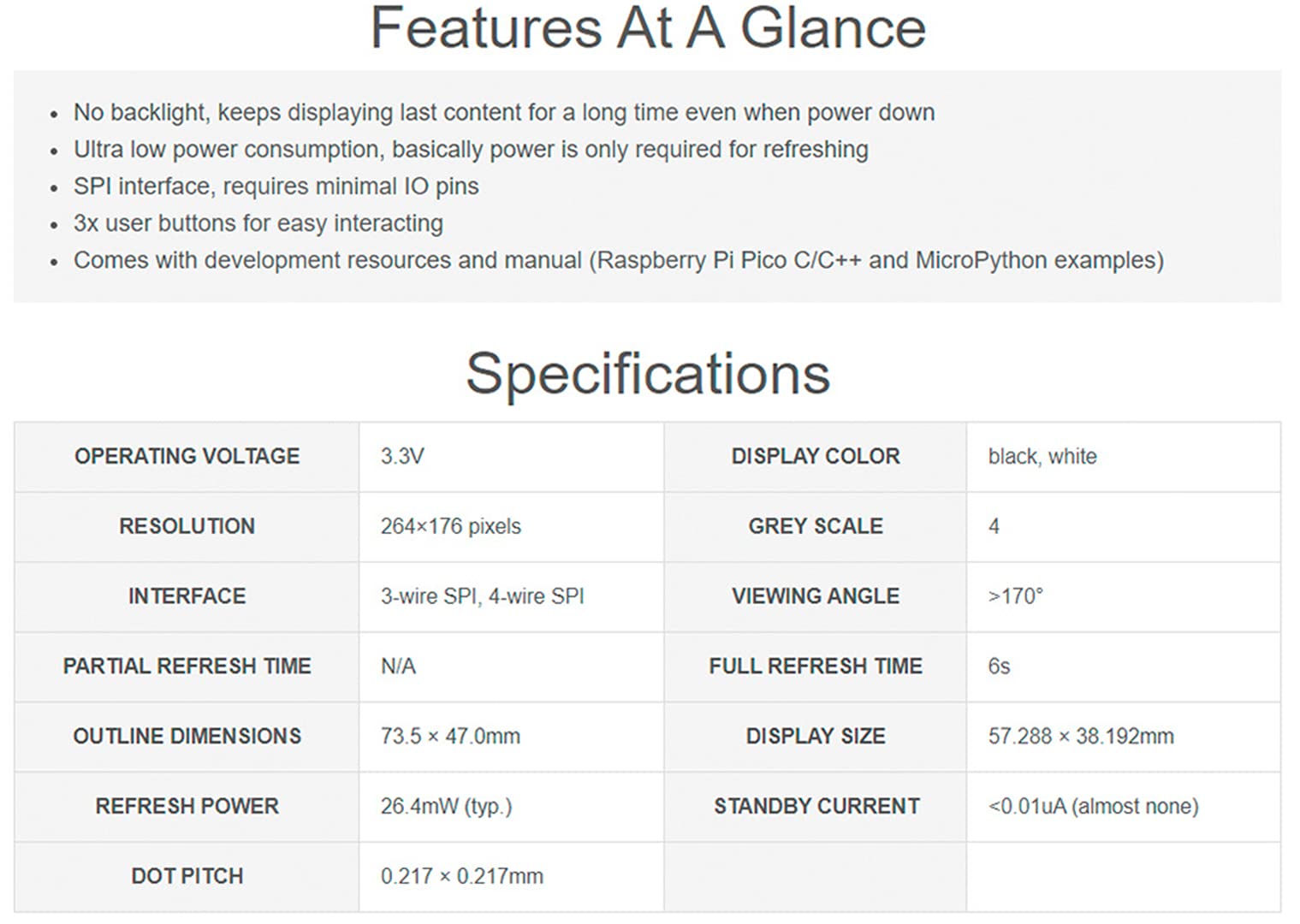Select the 73.5 × 47.0mm outline dimensions value

[x=450, y=737]
